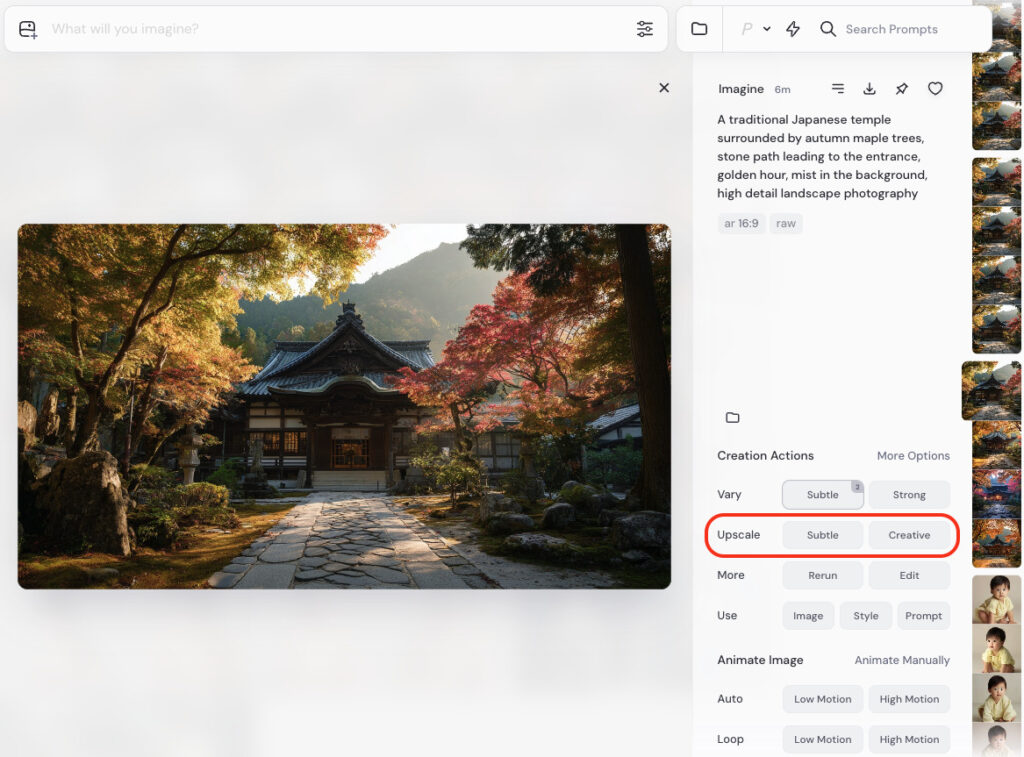The height and width of the screenshot is (757, 1024).
Task: Click the folder icon above Creation Actions
Action: click(x=732, y=417)
